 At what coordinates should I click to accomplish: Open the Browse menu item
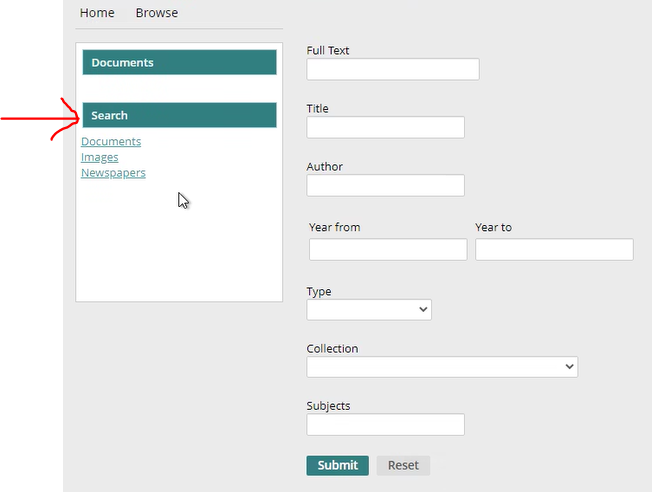(x=157, y=13)
